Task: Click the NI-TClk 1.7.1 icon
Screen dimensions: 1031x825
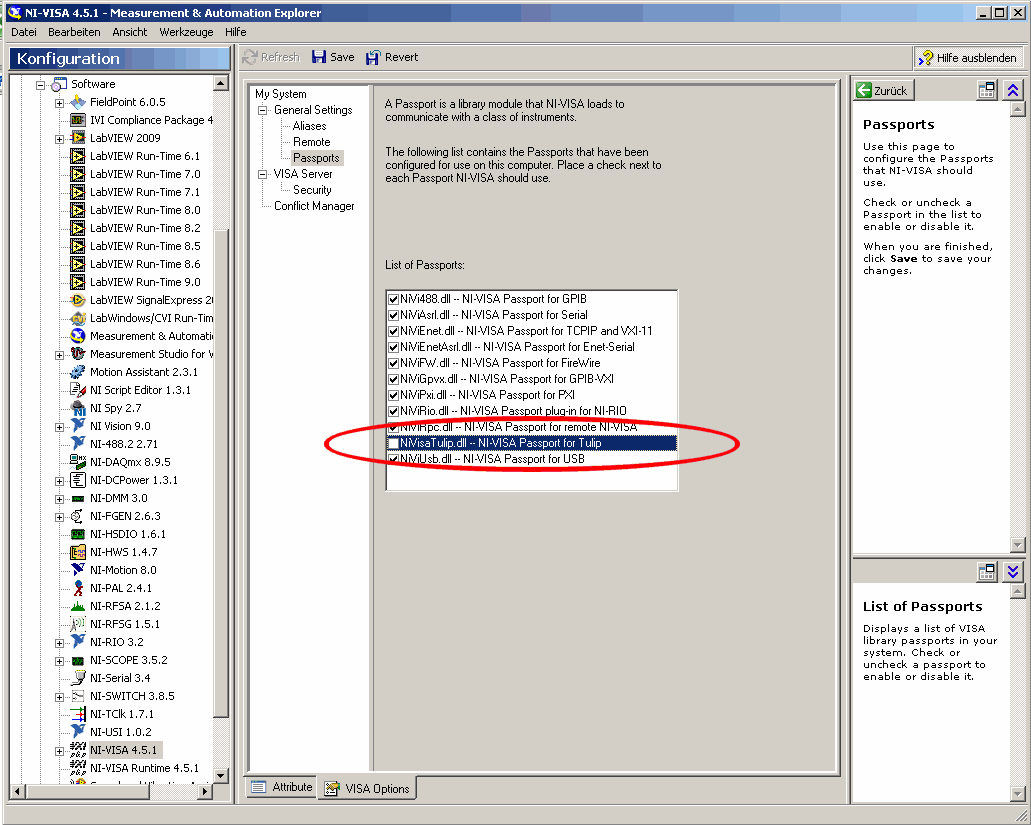Action: pos(78,714)
